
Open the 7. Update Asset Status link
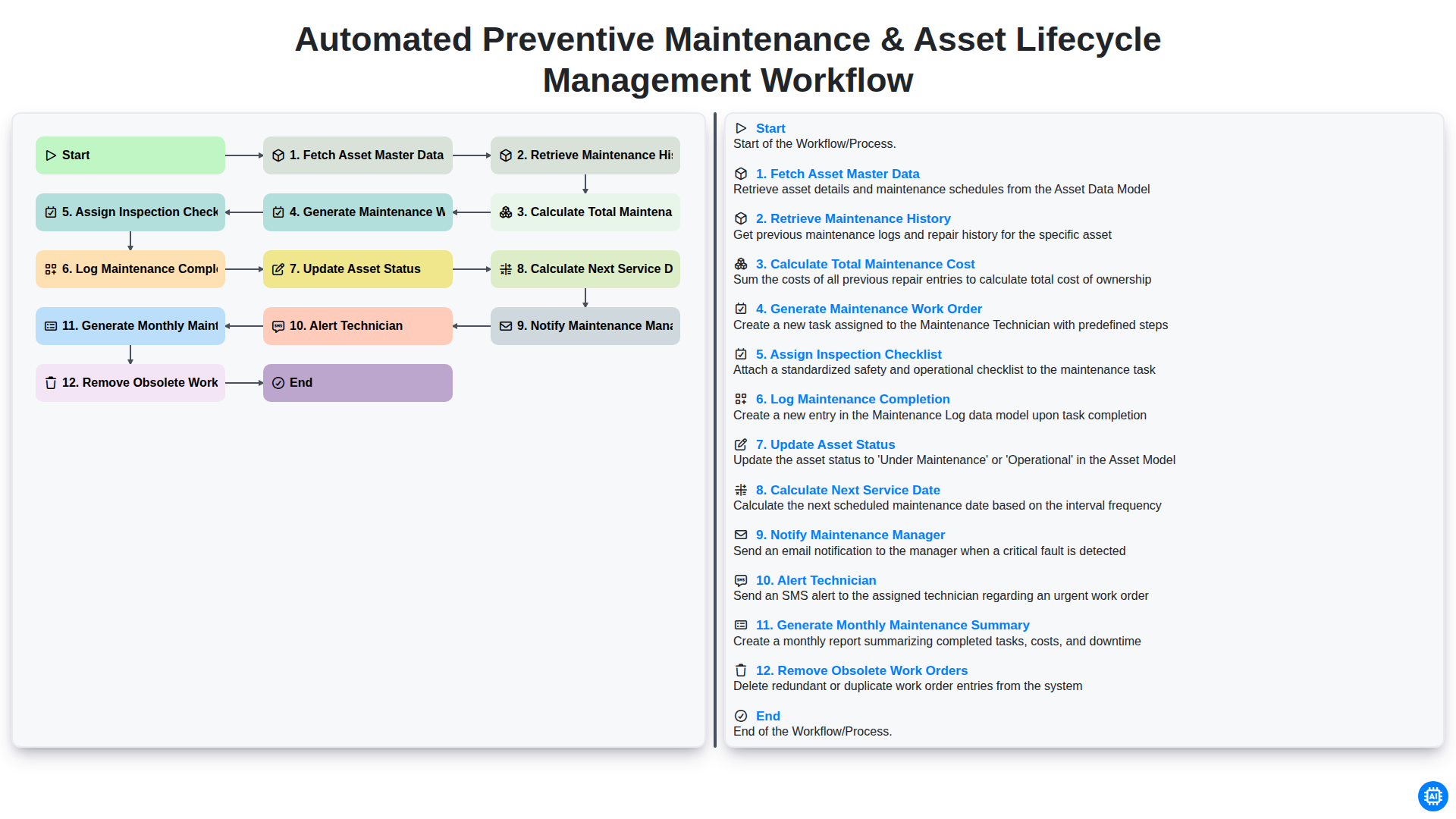point(825,444)
